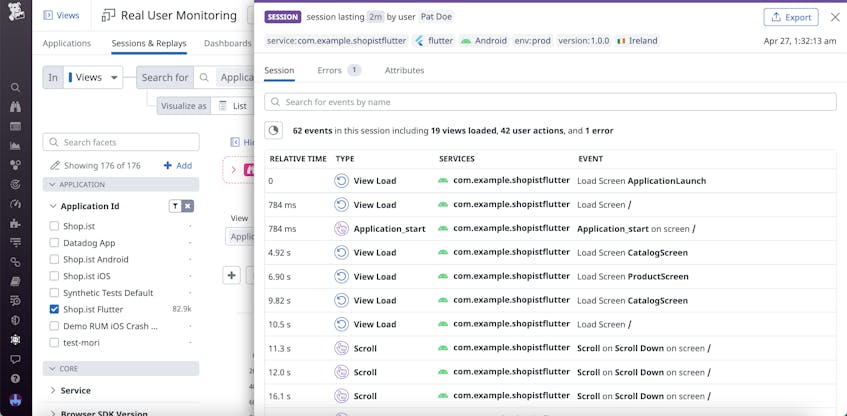Open the Sessions & Replays tab
The width and height of the screenshot is (847, 416).
pyautogui.click(x=149, y=43)
